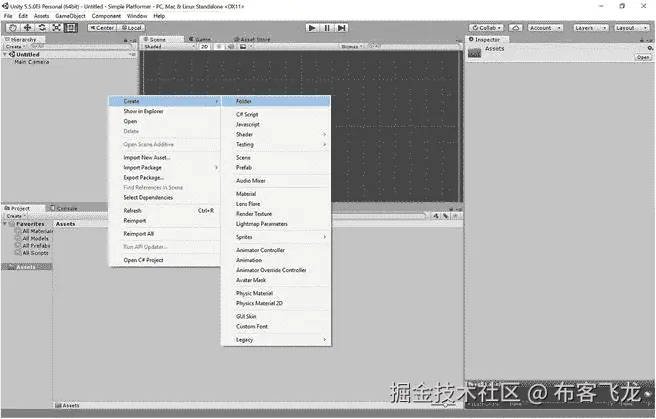Select the Hand tool in toolbar
The height and width of the screenshot is (419, 656).
13,28
